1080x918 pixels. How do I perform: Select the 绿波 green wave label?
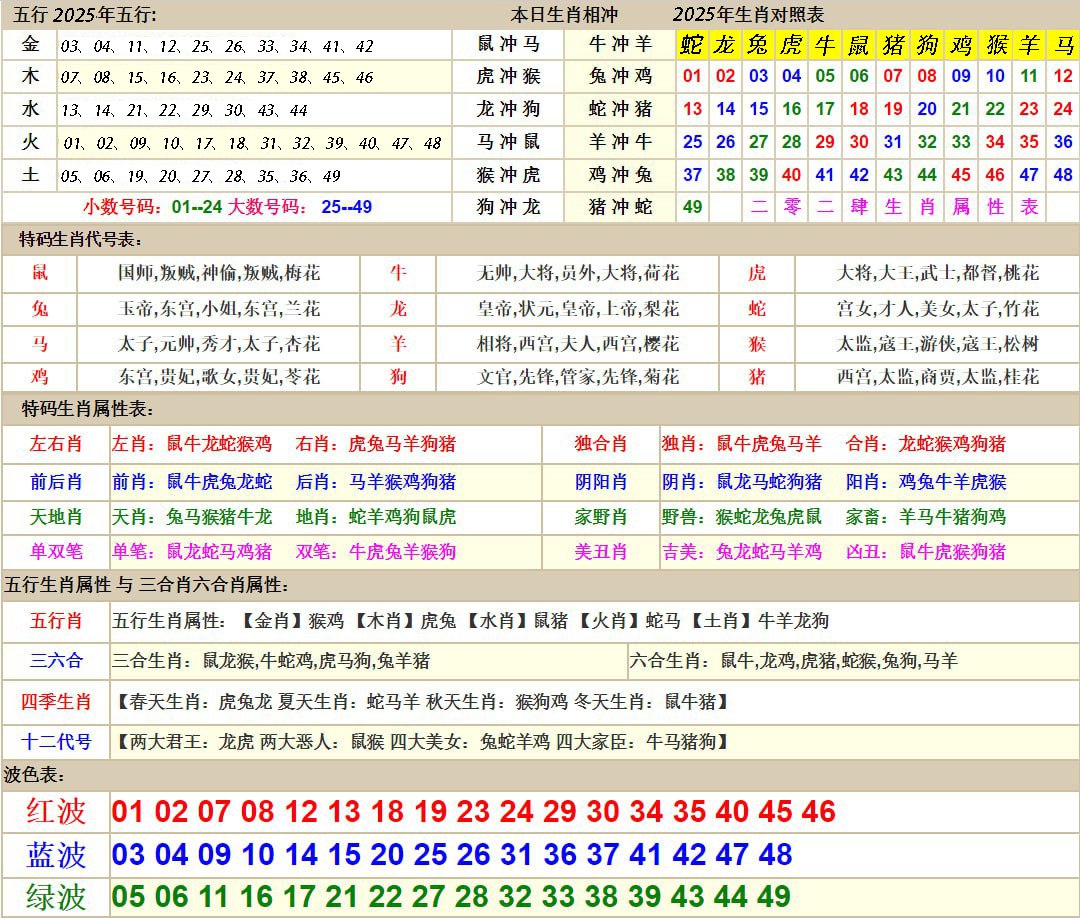56,897
